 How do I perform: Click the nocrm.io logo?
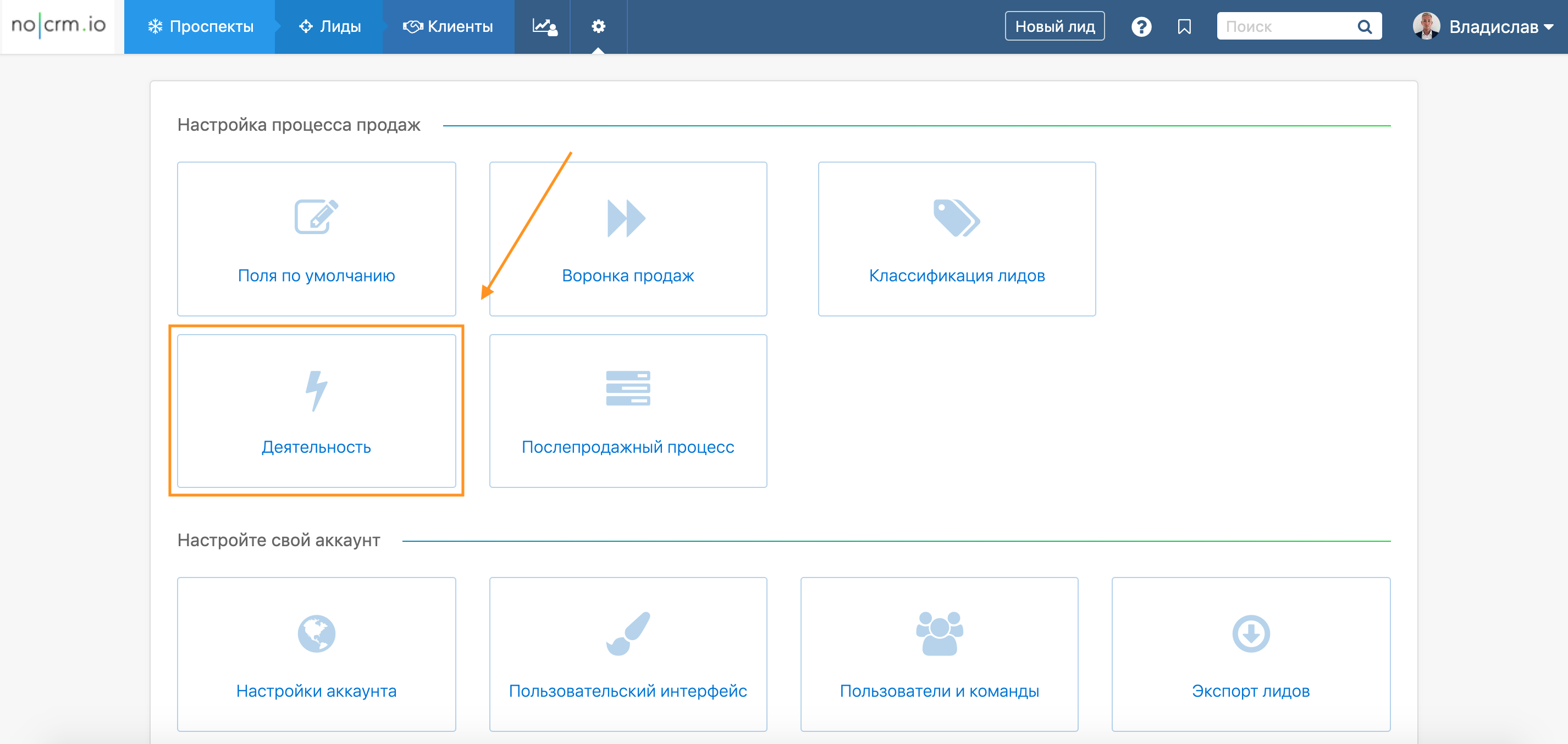pos(58,25)
